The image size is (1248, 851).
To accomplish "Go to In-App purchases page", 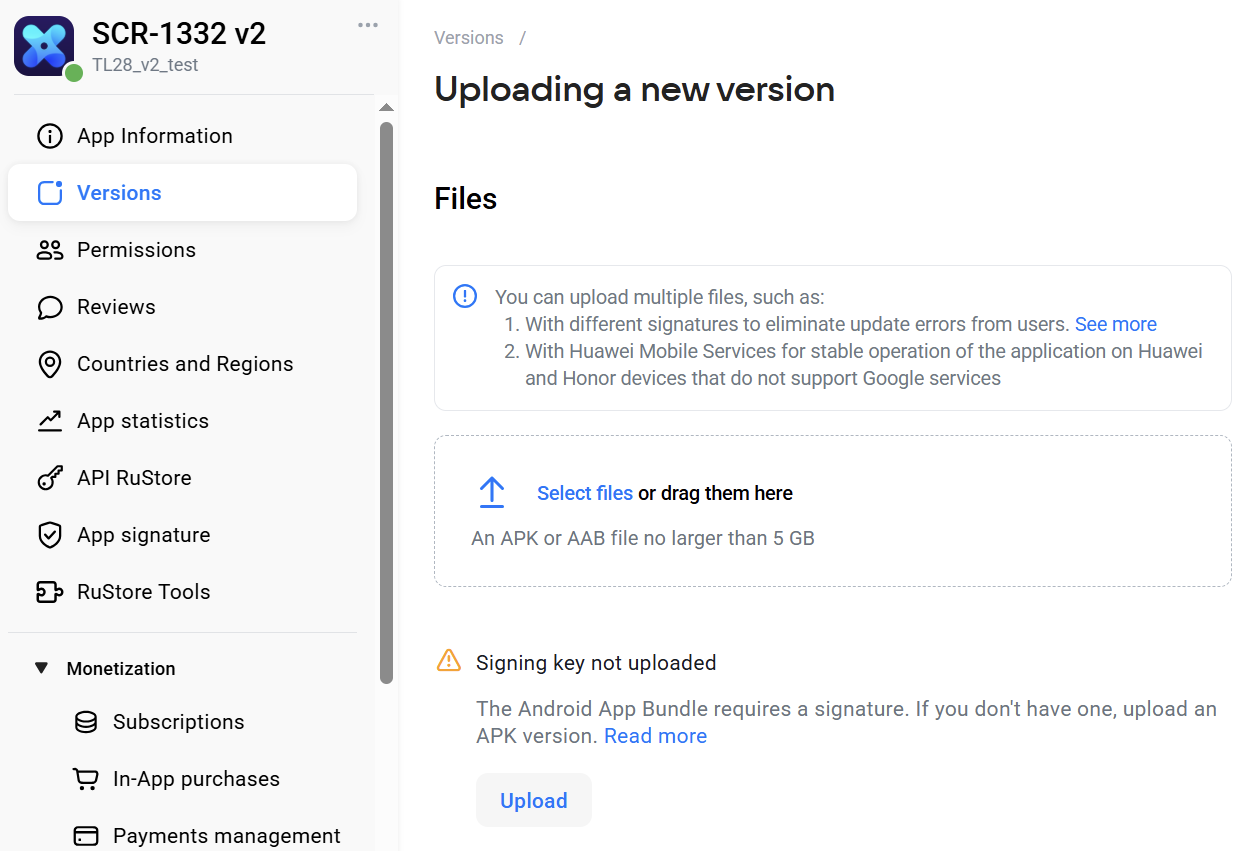I will click(196, 779).
